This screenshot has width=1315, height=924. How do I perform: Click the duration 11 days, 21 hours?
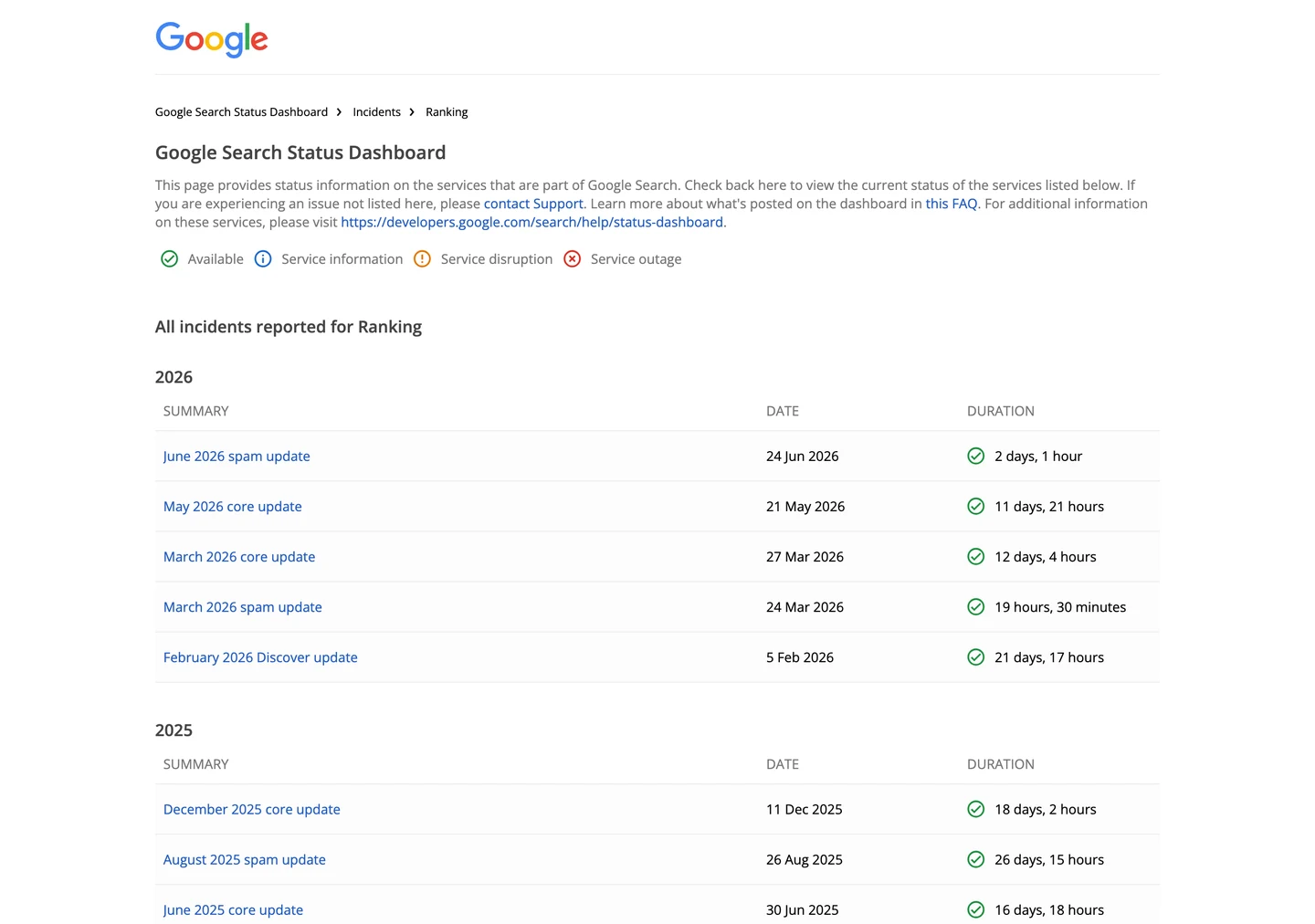[x=1049, y=507]
